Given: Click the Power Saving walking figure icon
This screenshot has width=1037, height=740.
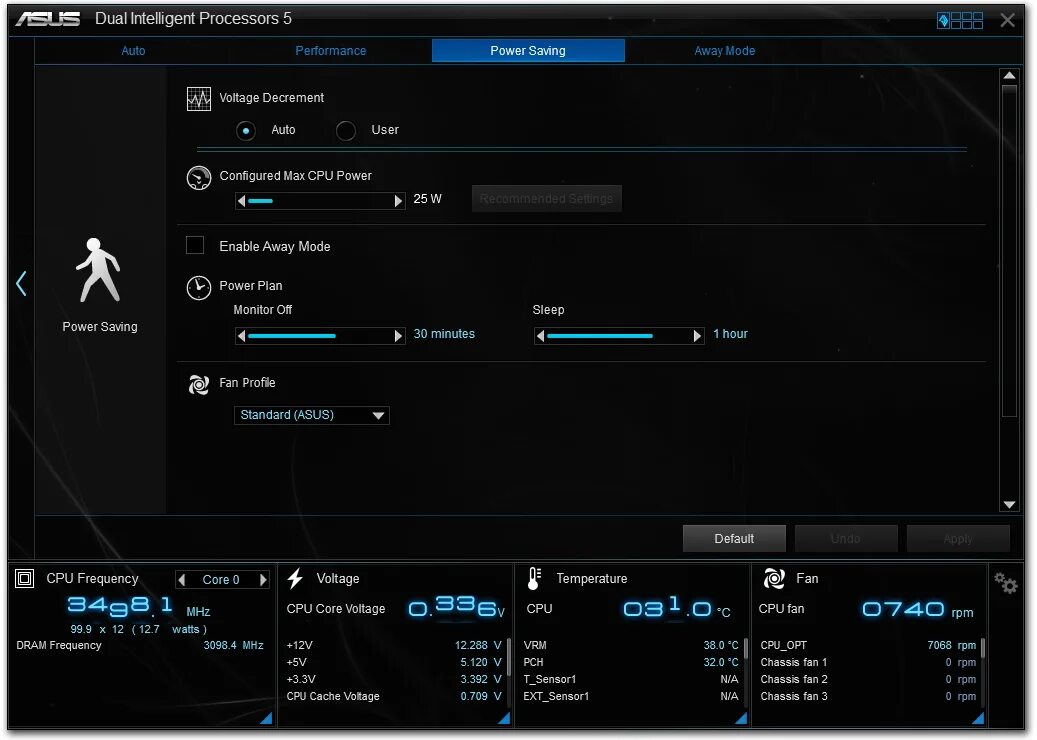Looking at the screenshot, I should pos(99,271).
